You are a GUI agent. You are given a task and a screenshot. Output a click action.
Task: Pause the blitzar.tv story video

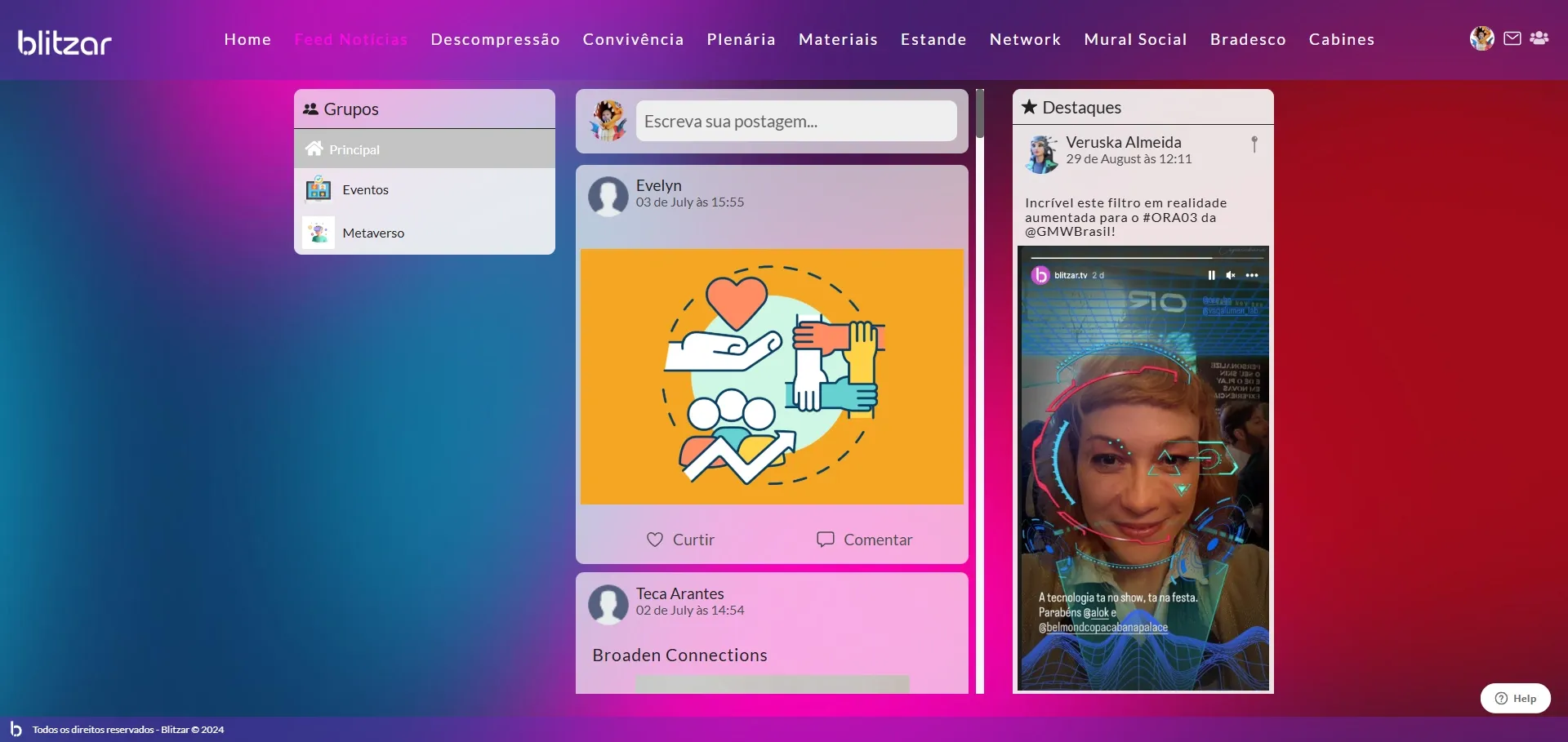pyautogui.click(x=1211, y=275)
